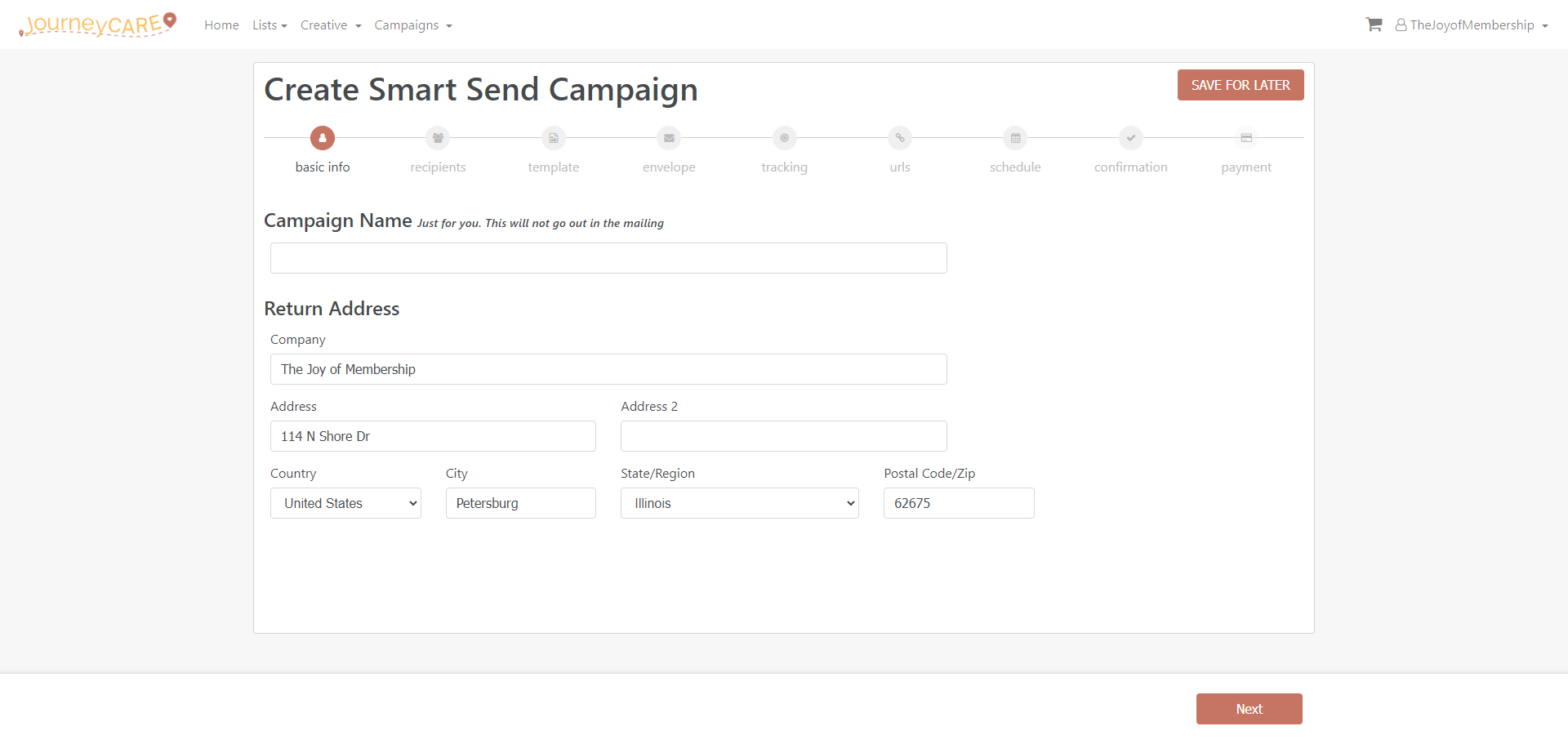Click the Address 2 input field
This screenshot has height=744, width=1568.
784,436
